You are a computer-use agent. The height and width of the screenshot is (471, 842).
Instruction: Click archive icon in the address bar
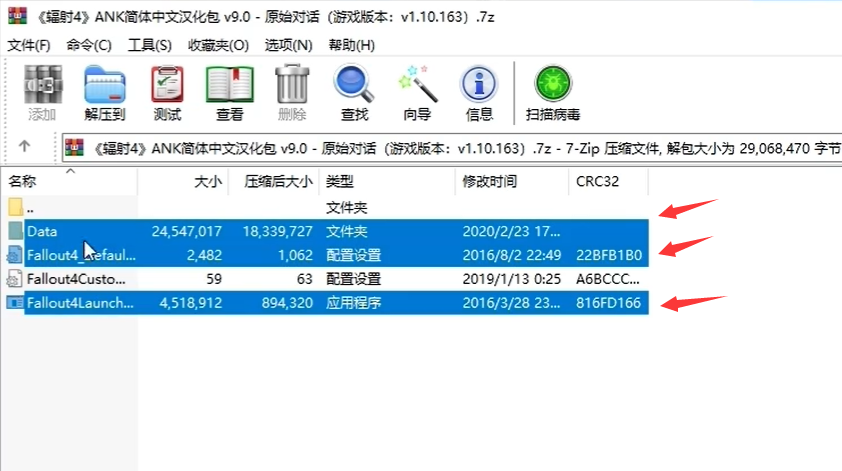(x=75, y=148)
